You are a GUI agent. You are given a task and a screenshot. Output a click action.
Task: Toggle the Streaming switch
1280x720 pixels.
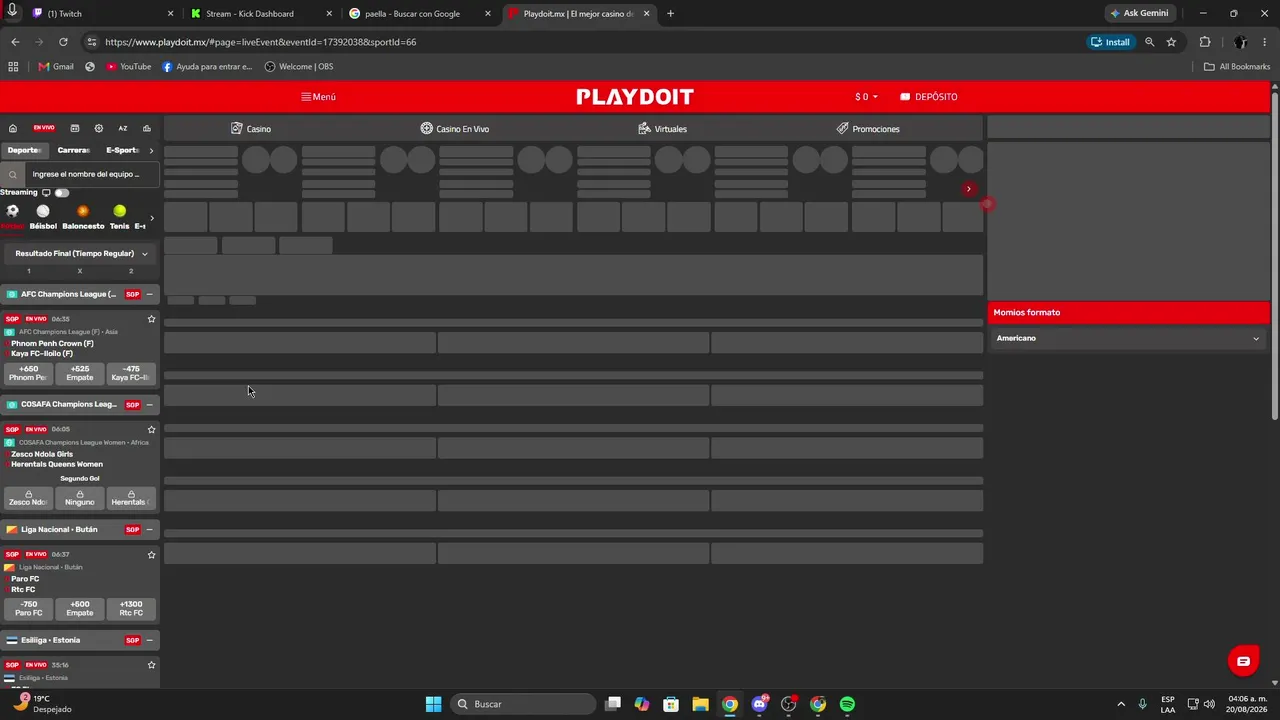[62, 192]
